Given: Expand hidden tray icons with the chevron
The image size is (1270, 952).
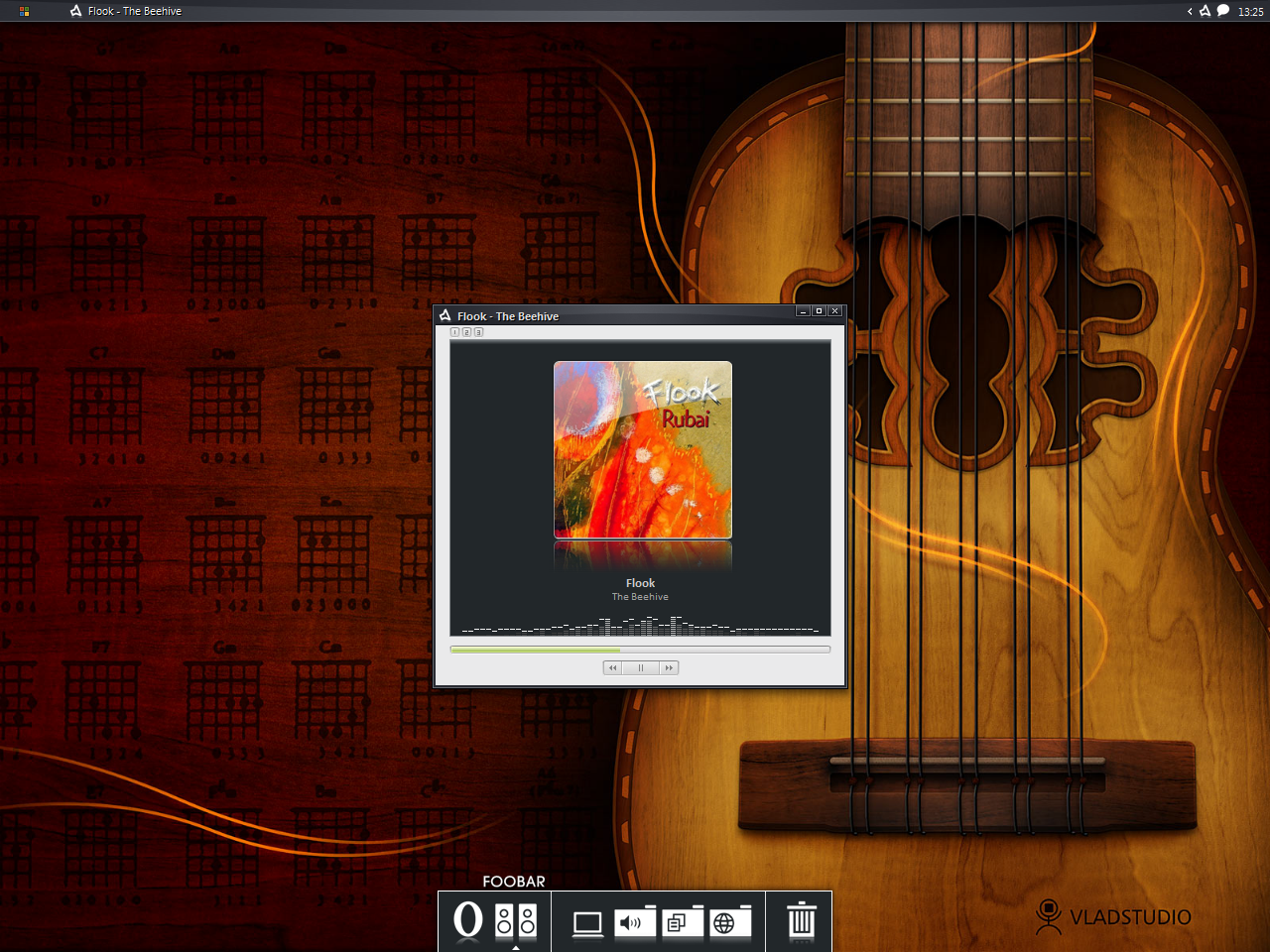Looking at the screenshot, I should pos(1190,11).
